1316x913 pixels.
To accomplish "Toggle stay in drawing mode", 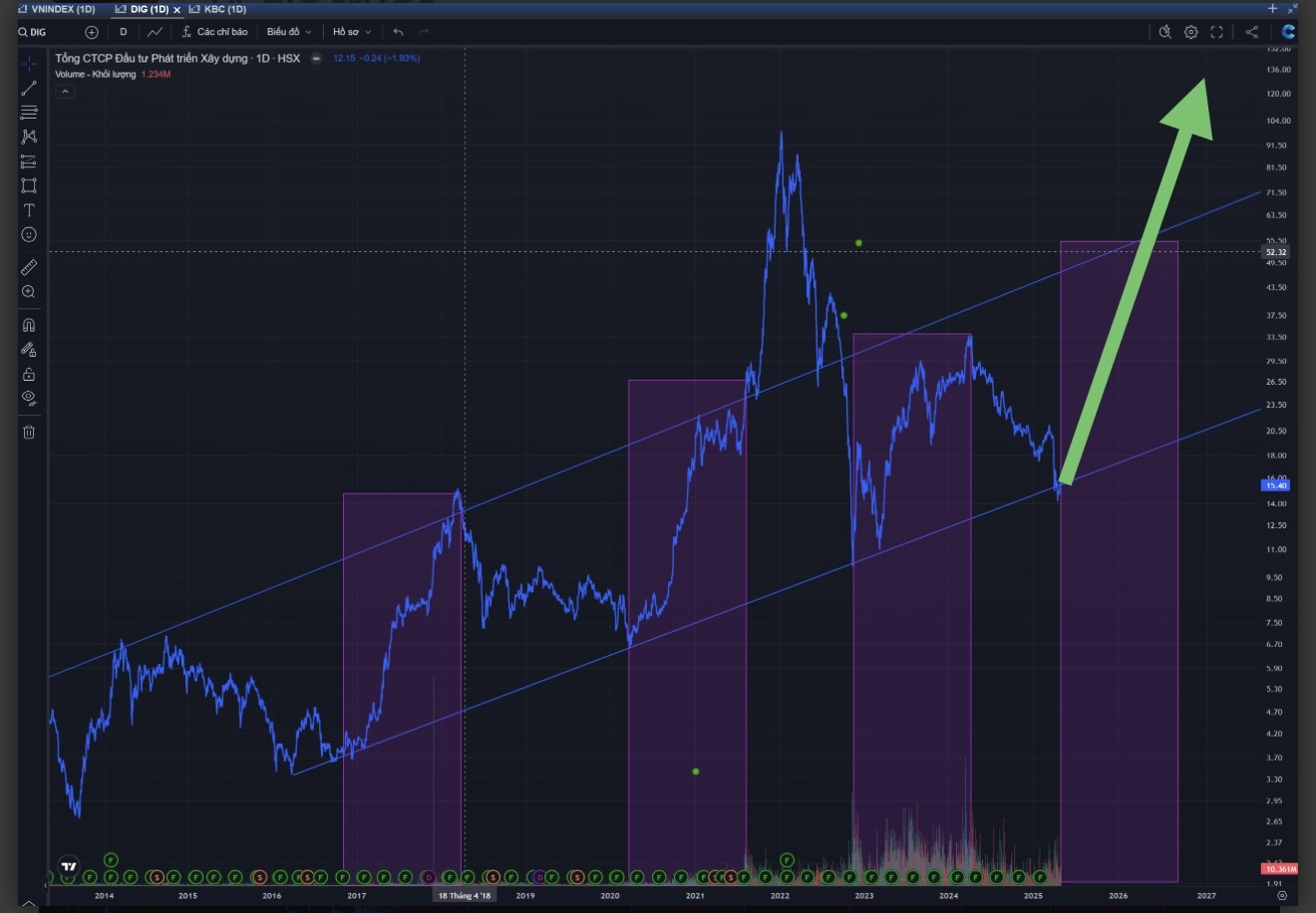I will coord(29,350).
